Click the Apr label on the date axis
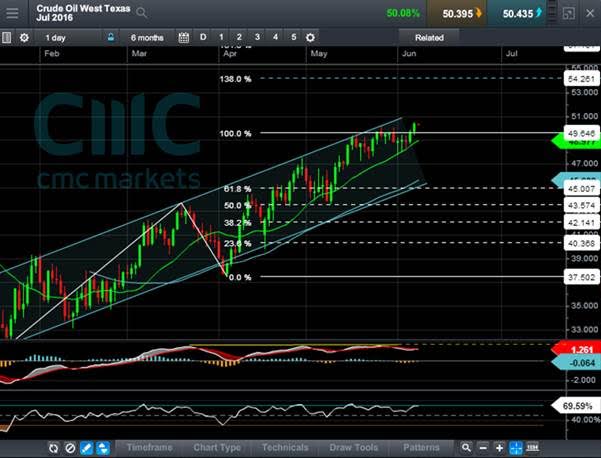Screen dimensions: 601x458 click(230, 54)
